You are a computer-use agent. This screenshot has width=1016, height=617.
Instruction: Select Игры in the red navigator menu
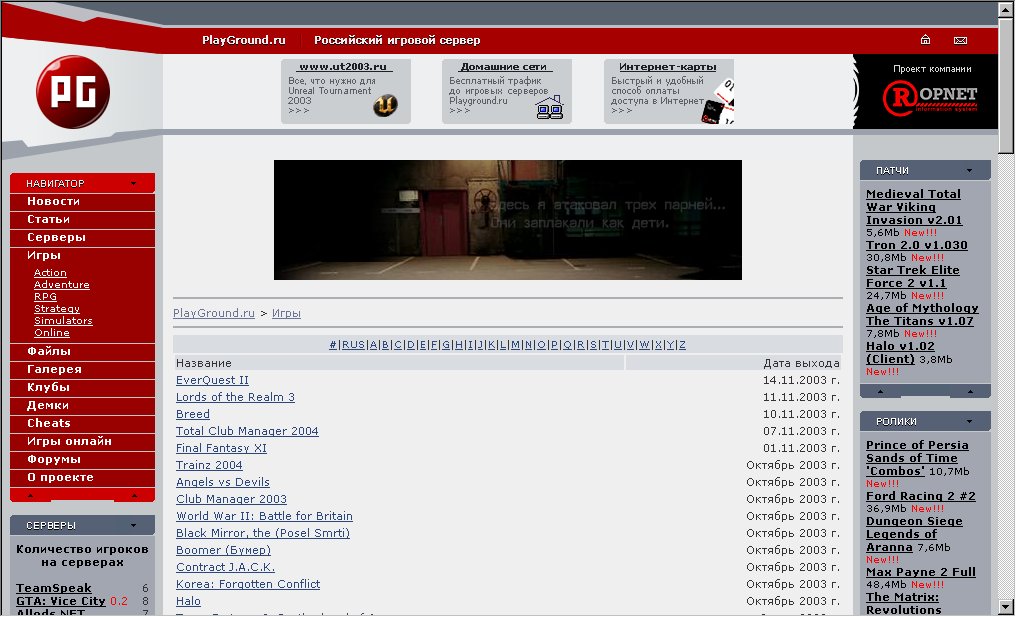tap(44, 255)
